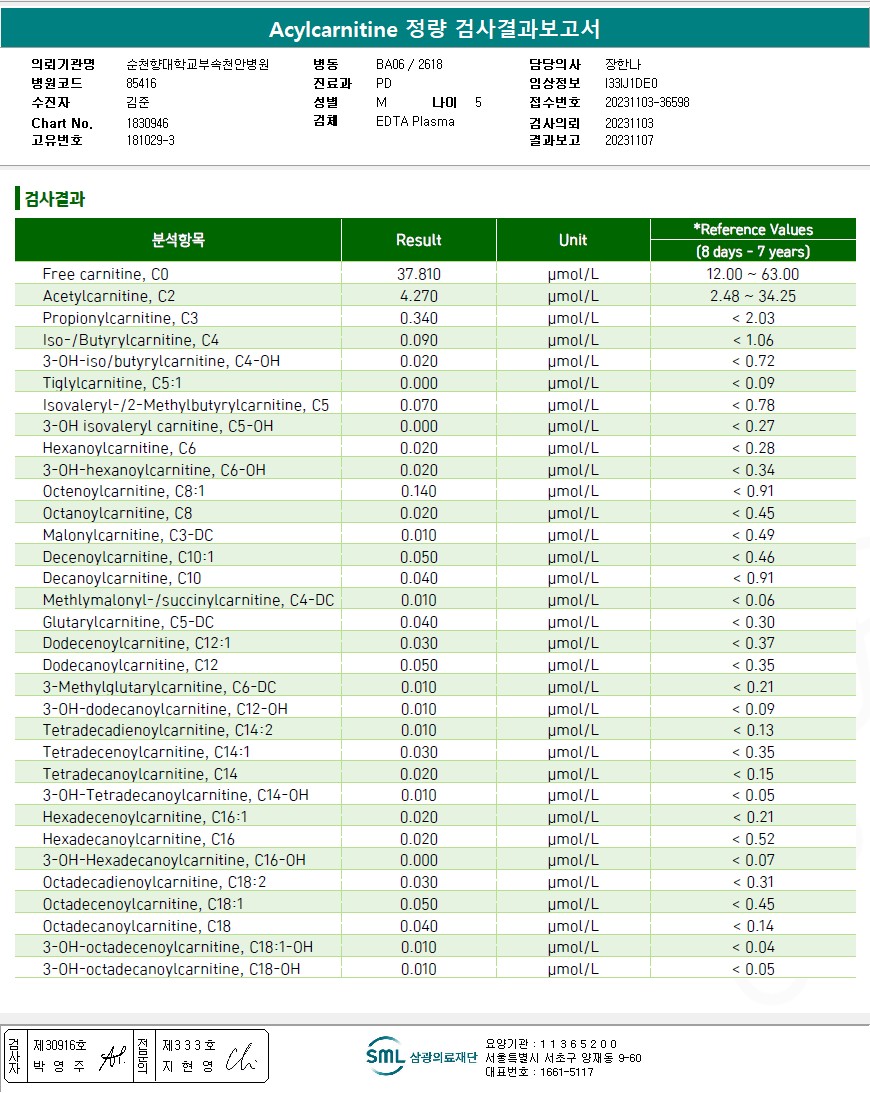Screen dimensions: 870x1093
Task: Select the Result column header
Action: click(419, 240)
